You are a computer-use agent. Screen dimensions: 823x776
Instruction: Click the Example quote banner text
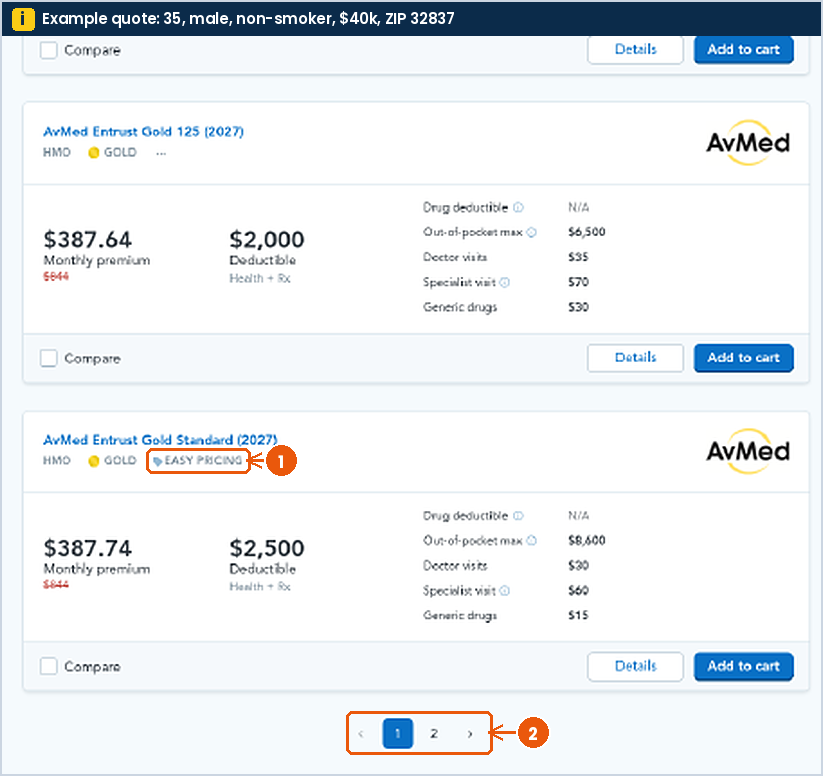coord(248,19)
